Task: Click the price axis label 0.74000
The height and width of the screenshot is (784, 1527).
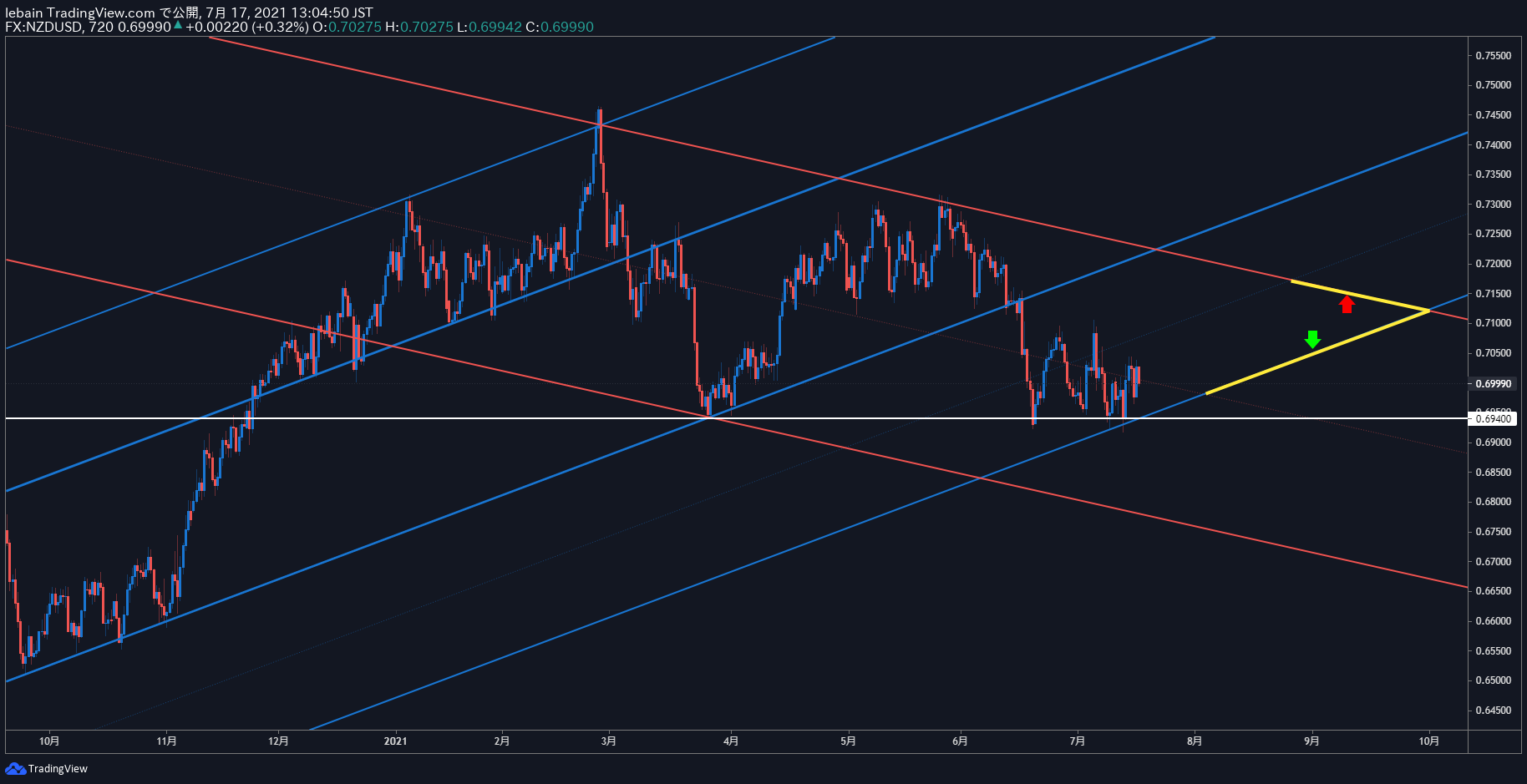Action: pos(1494,145)
